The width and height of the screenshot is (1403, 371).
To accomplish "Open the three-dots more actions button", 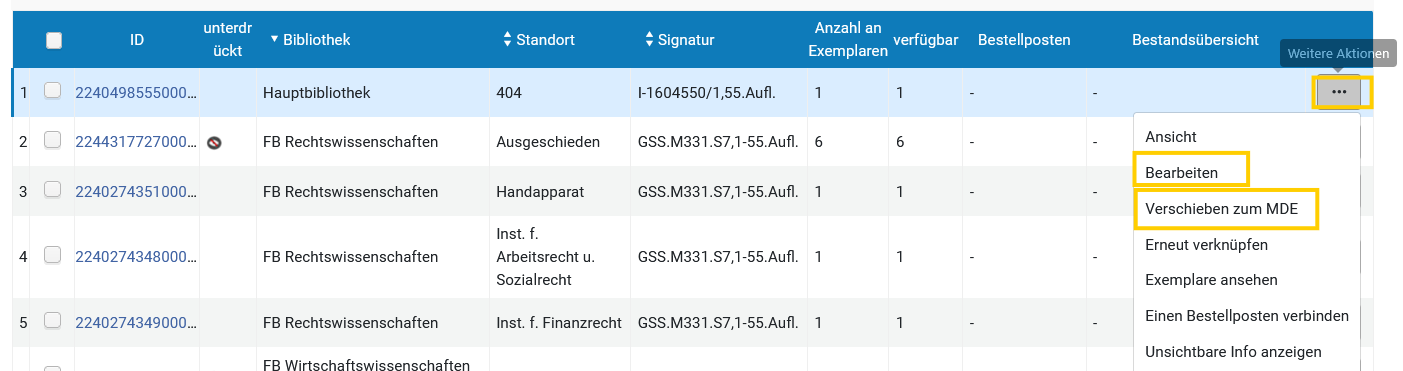I will click(x=1339, y=92).
